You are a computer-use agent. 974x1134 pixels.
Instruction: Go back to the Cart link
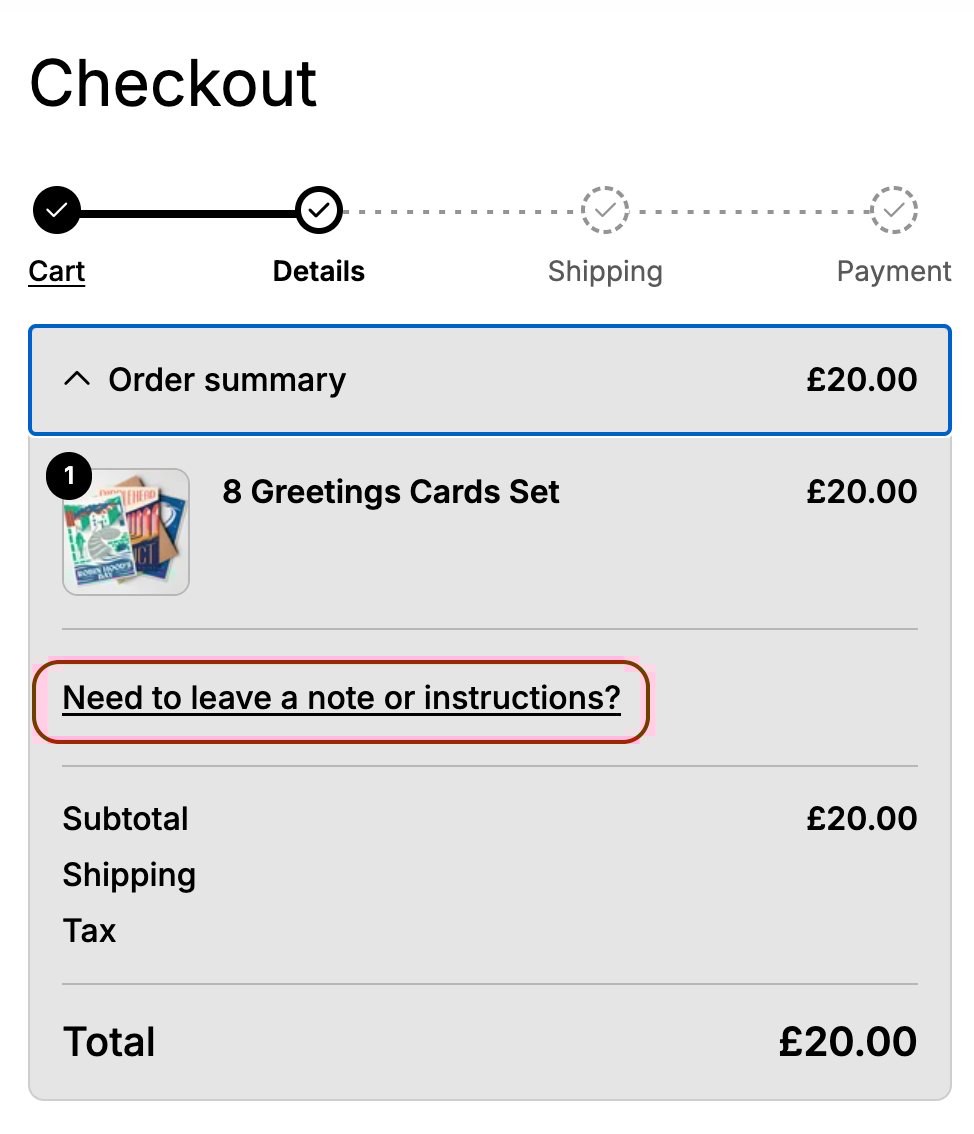pos(57,271)
